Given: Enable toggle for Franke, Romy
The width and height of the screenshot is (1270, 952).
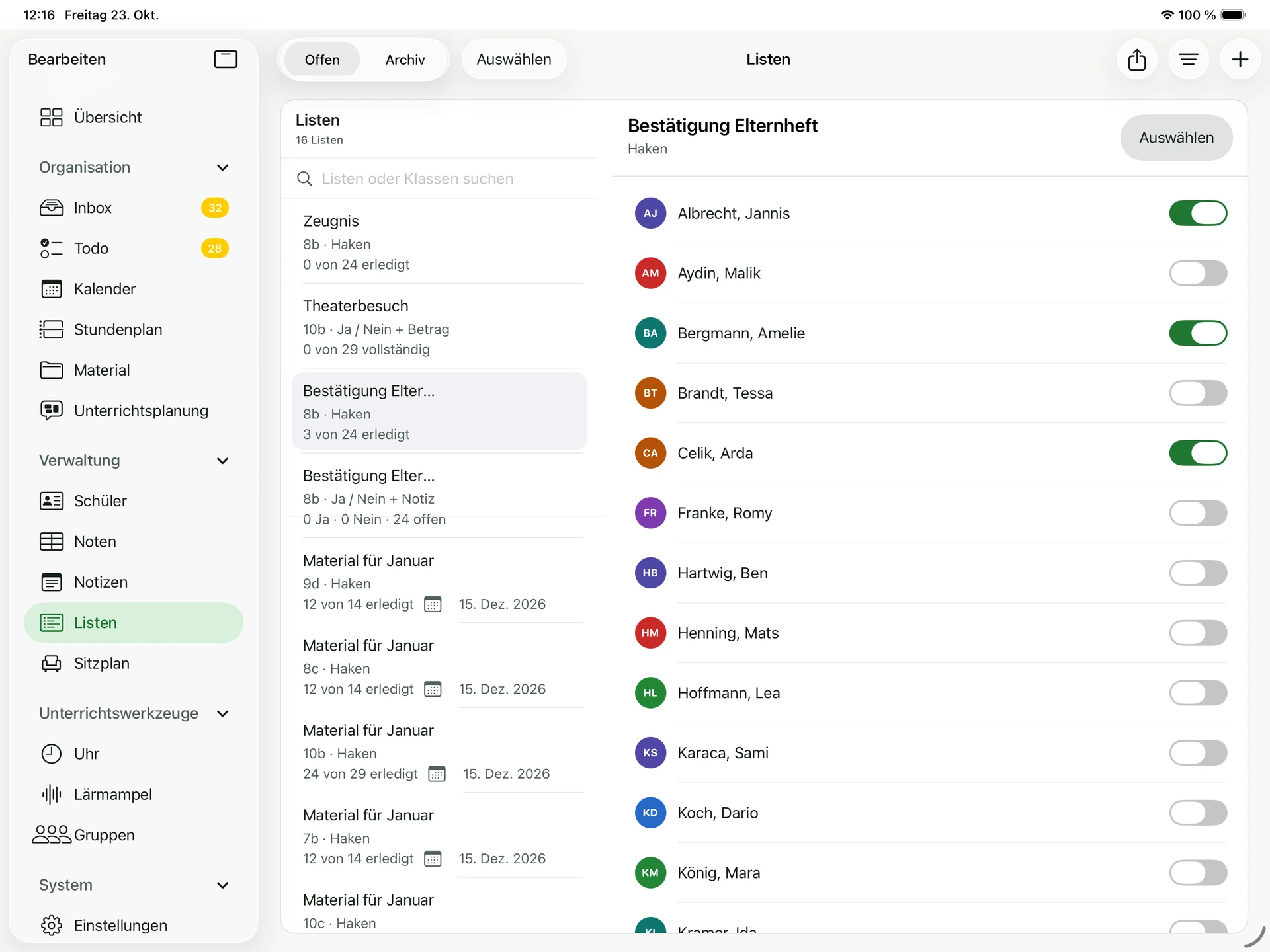Looking at the screenshot, I should coord(1198,513).
